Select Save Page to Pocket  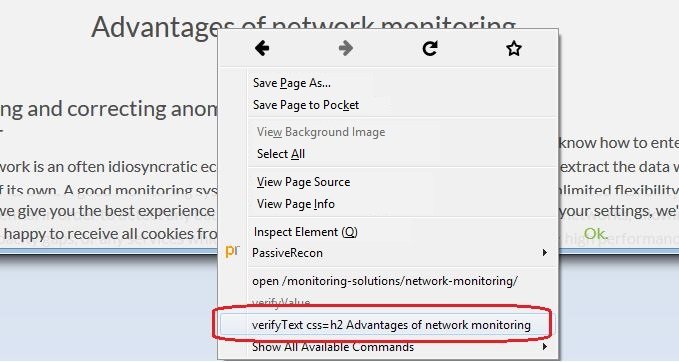click(x=306, y=105)
